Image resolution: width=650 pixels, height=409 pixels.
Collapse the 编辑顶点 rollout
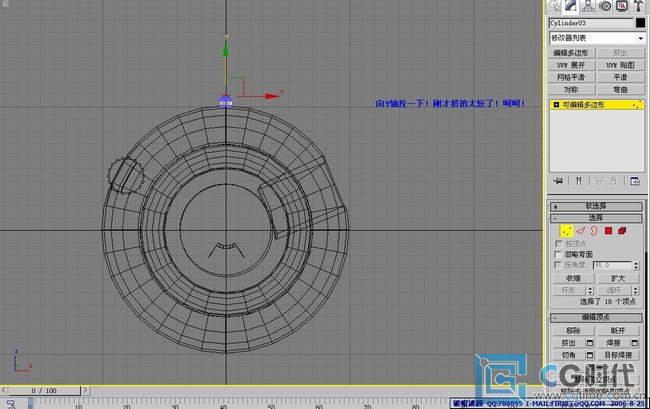pyautogui.click(x=596, y=317)
